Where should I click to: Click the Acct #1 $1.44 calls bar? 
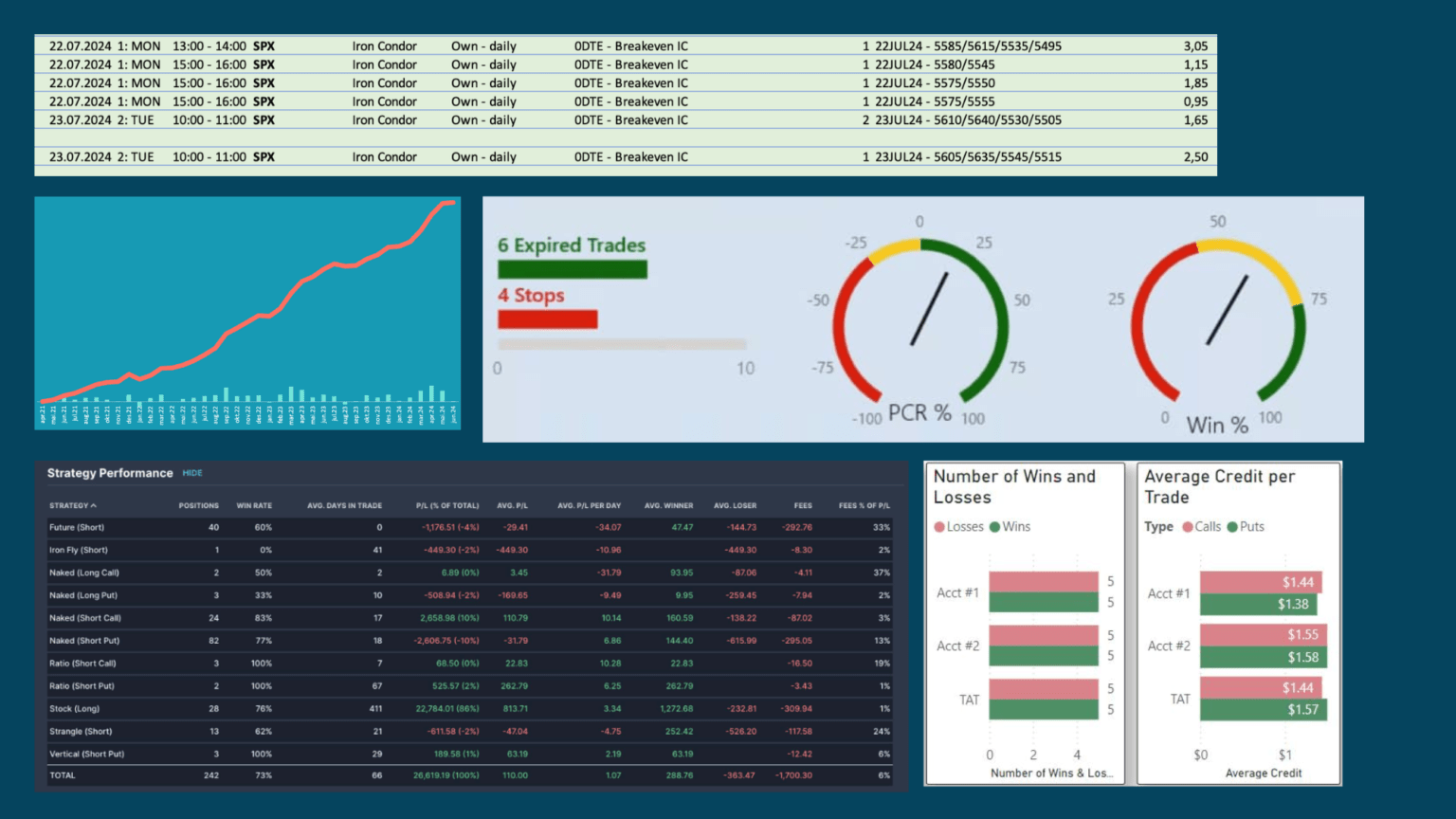(1261, 582)
